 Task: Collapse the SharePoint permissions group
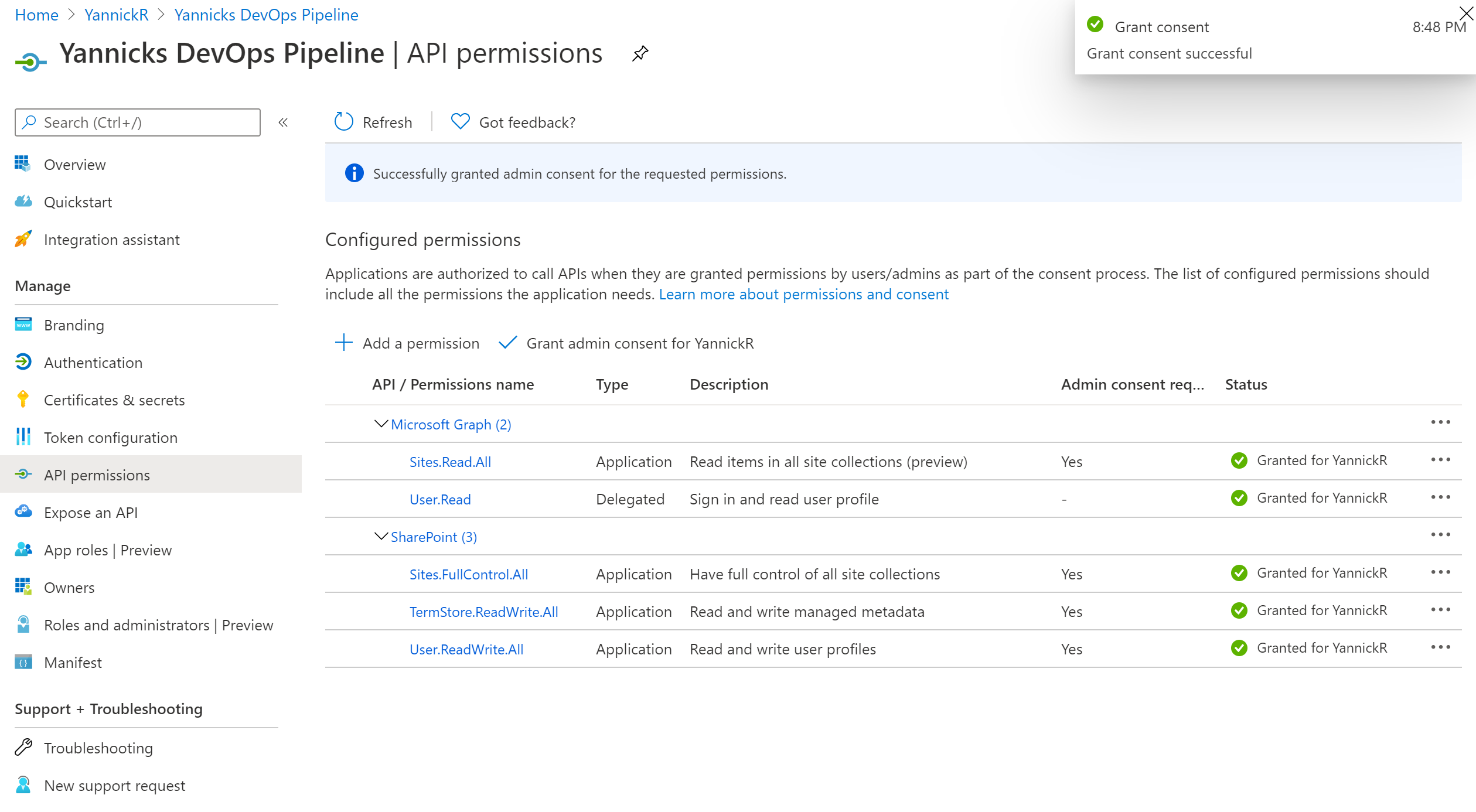point(381,536)
